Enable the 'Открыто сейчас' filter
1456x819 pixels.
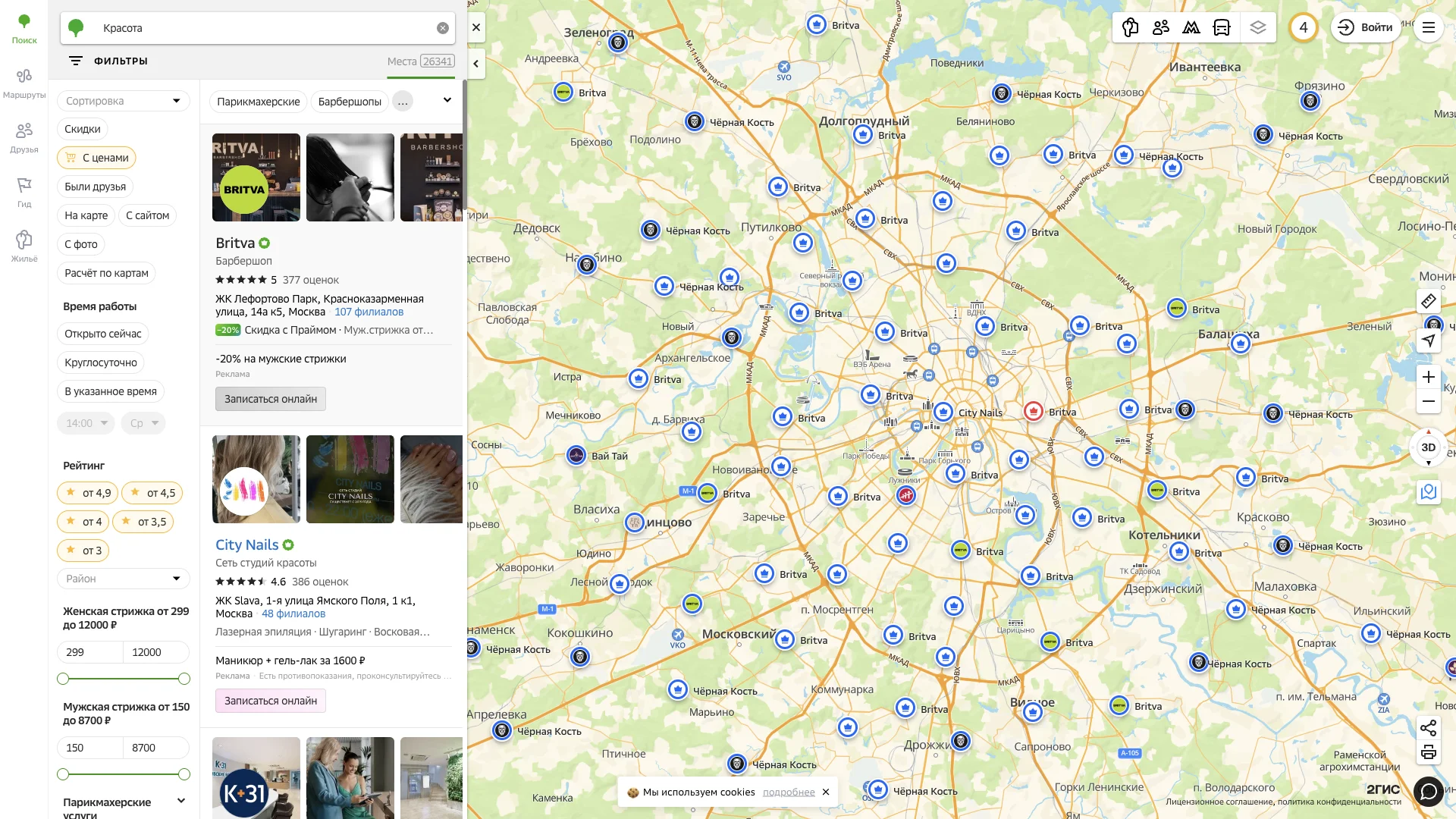click(x=102, y=334)
